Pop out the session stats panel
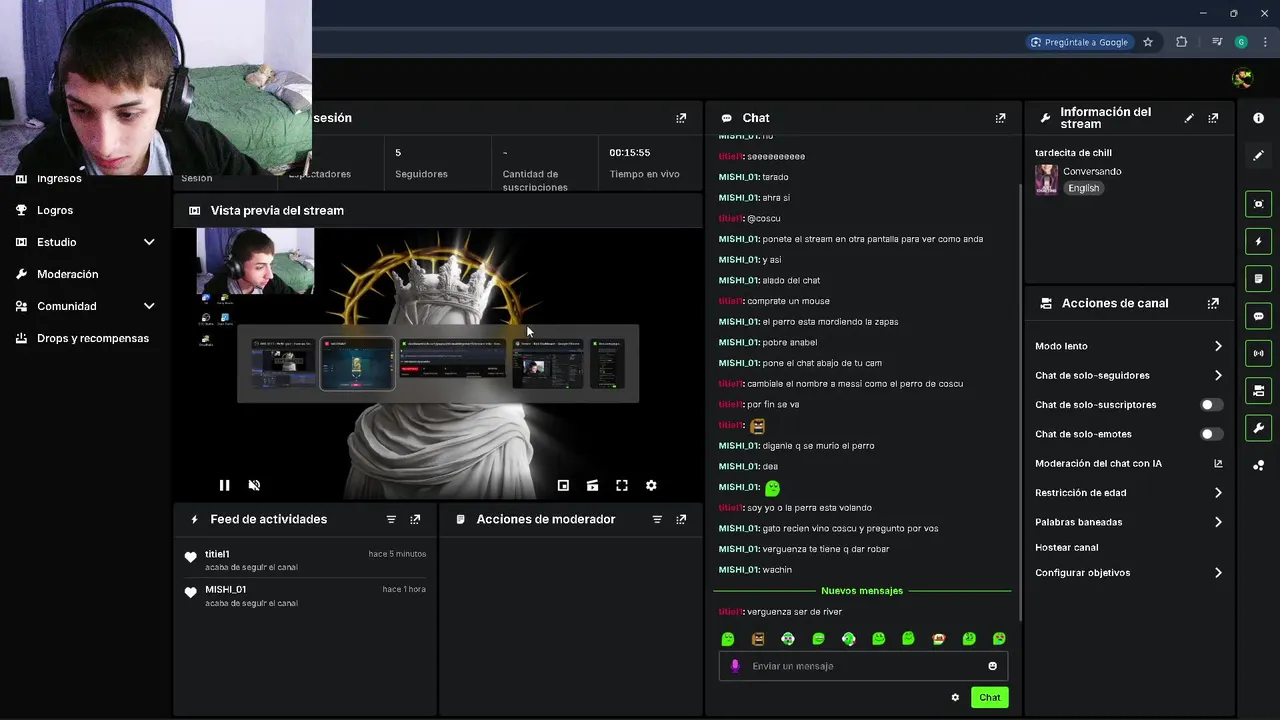1280x720 pixels. [x=681, y=118]
